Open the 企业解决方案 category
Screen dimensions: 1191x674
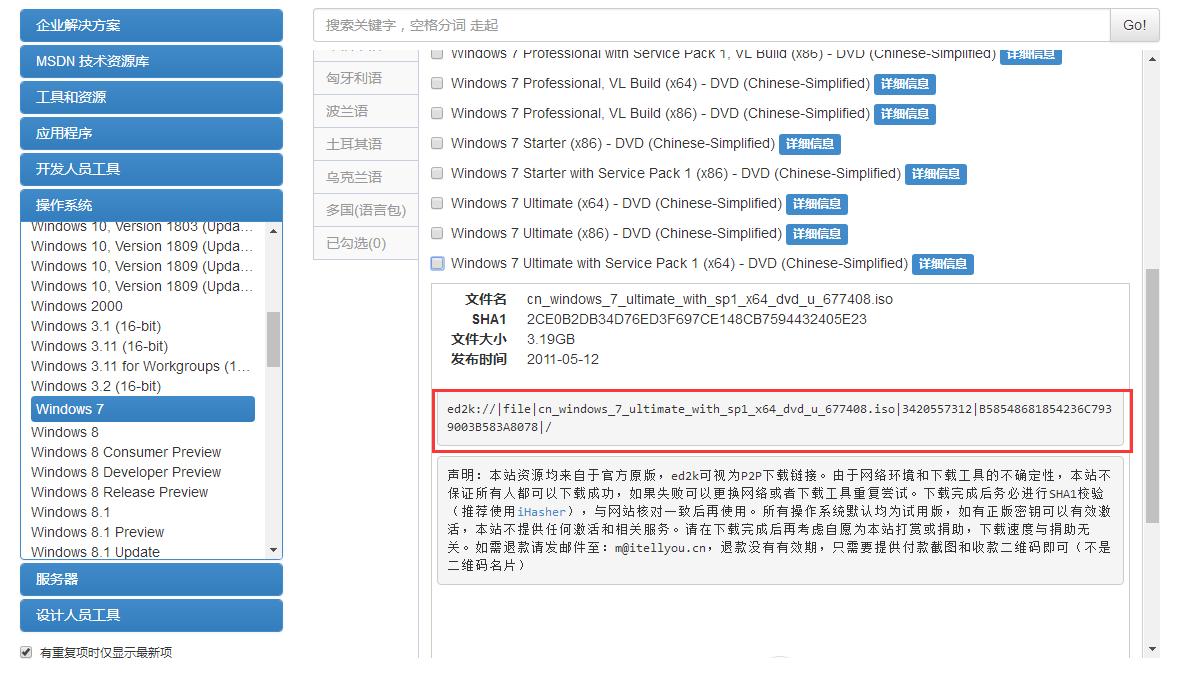point(151,25)
